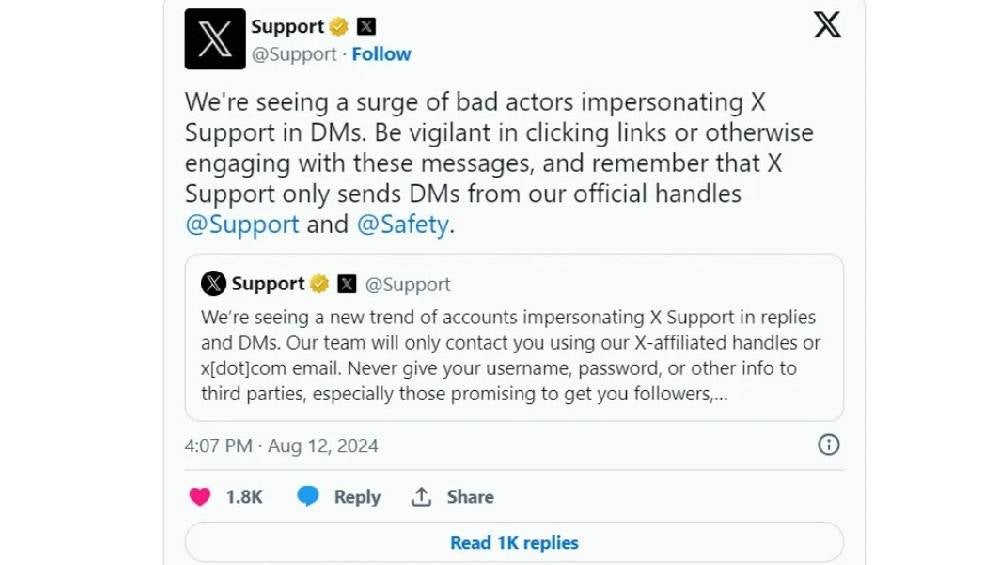Click the gold verified badge beside Support
1004x565 pixels.
pyautogui.click(x=340, y=27)
